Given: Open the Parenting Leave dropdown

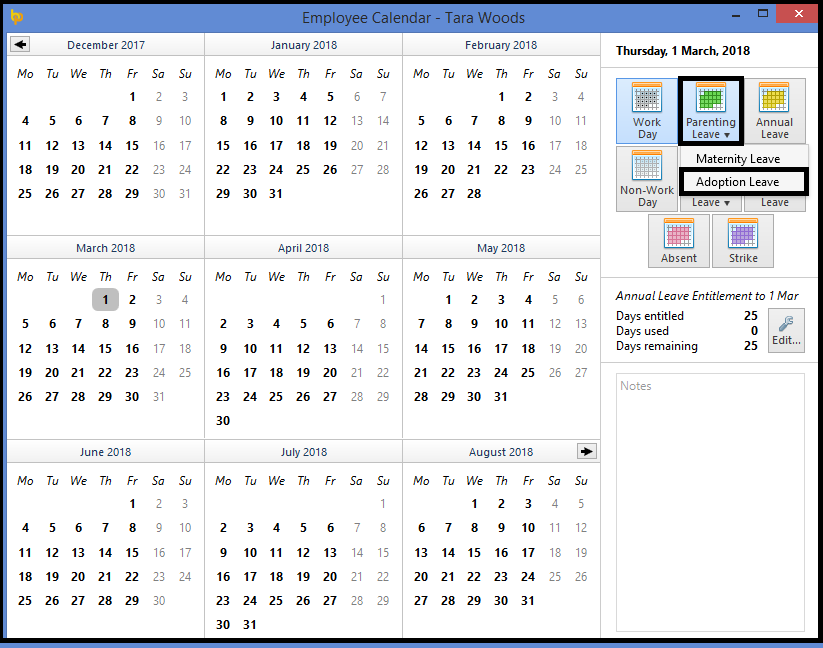Looking at the screenshot, I should click(x=711, y=111).
